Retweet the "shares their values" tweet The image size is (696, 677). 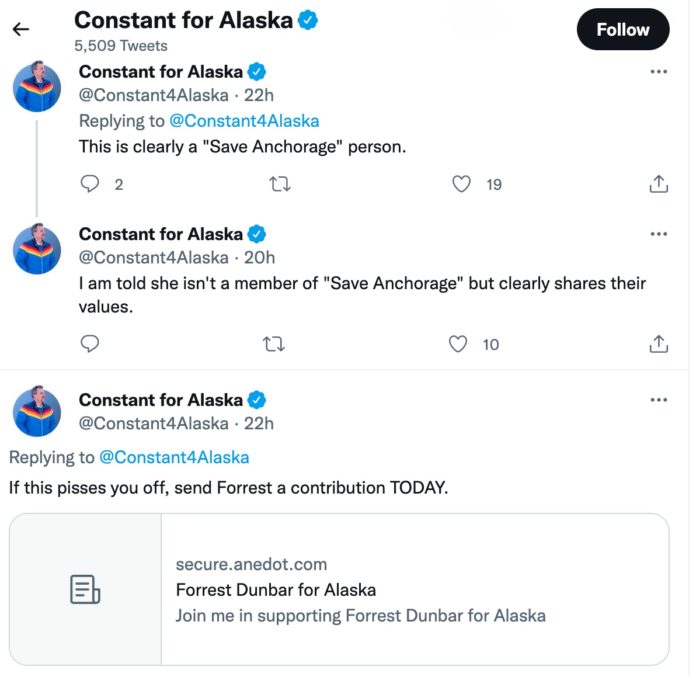[x=274, y=344]
